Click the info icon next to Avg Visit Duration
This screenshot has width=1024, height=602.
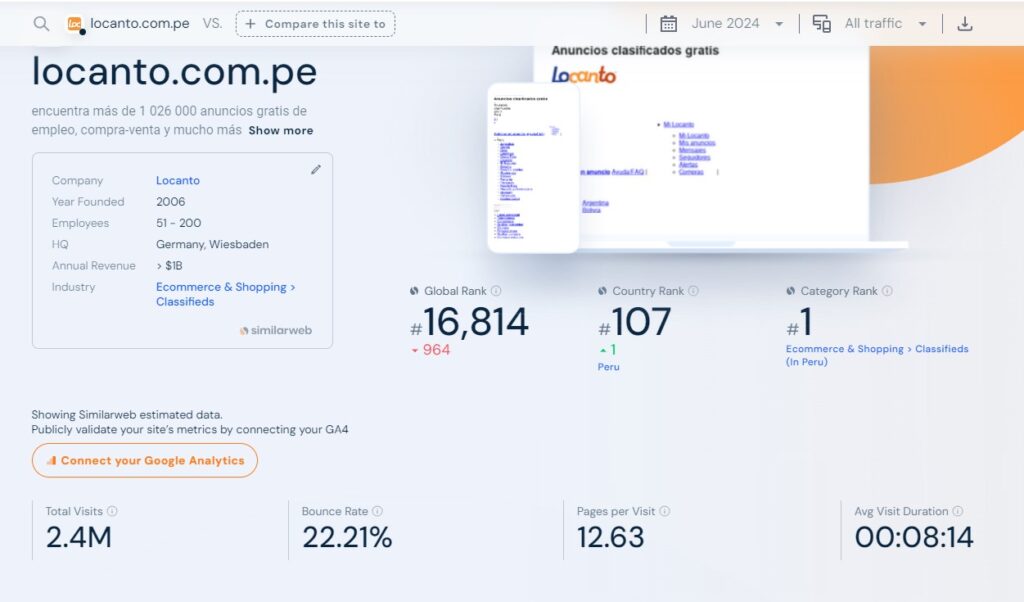point(957,511)
